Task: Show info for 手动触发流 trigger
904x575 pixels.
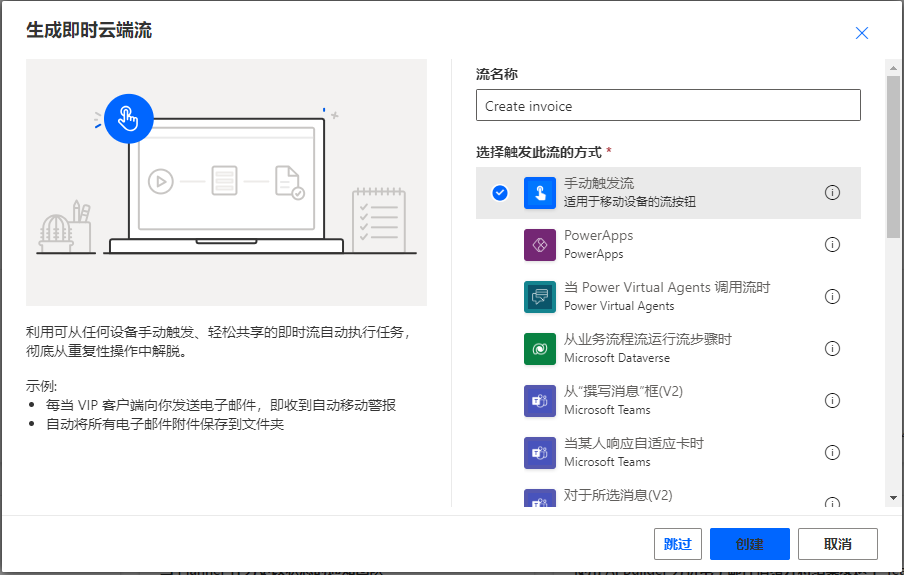Action: click(x=832, y=193)
